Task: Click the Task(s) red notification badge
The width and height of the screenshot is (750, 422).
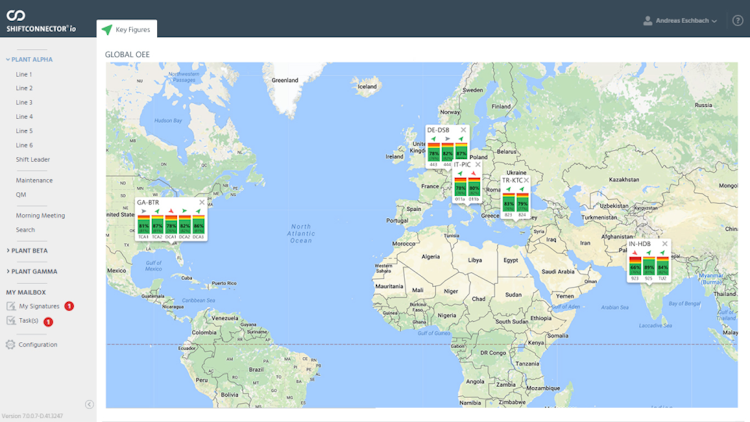Action: 48,322
